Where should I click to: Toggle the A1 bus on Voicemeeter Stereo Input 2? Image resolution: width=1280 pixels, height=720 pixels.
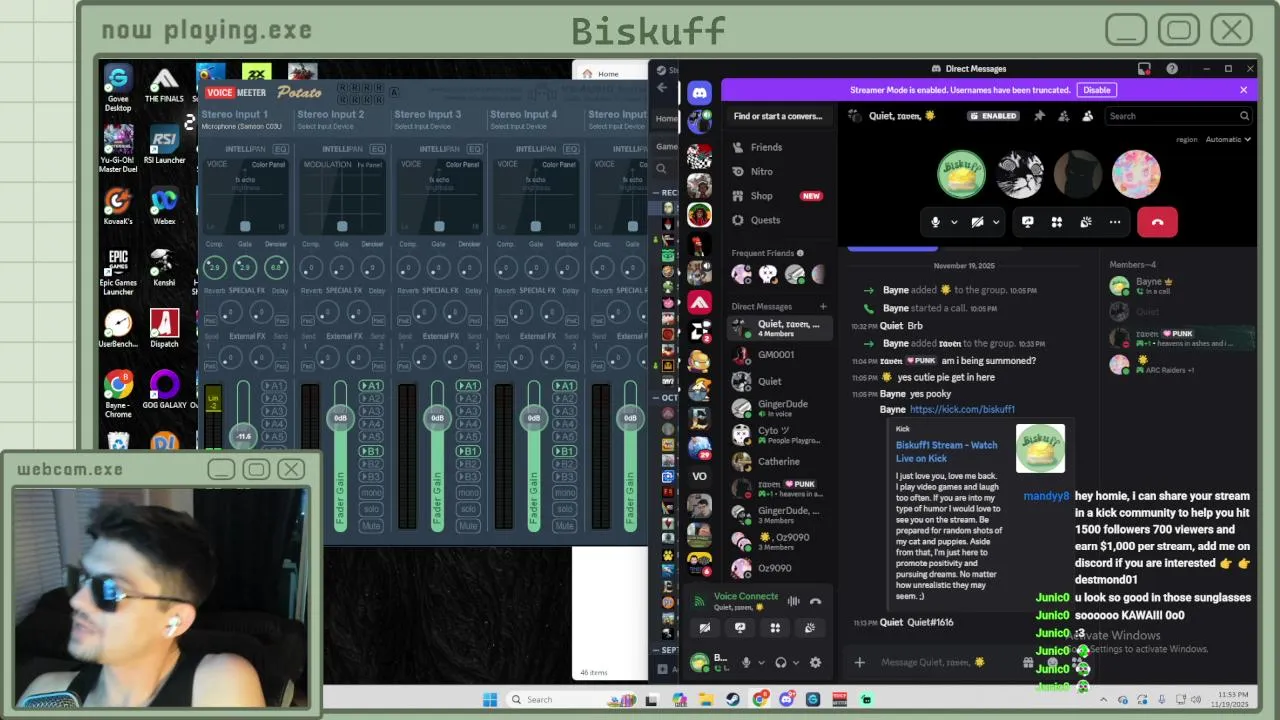coord(371,386)
